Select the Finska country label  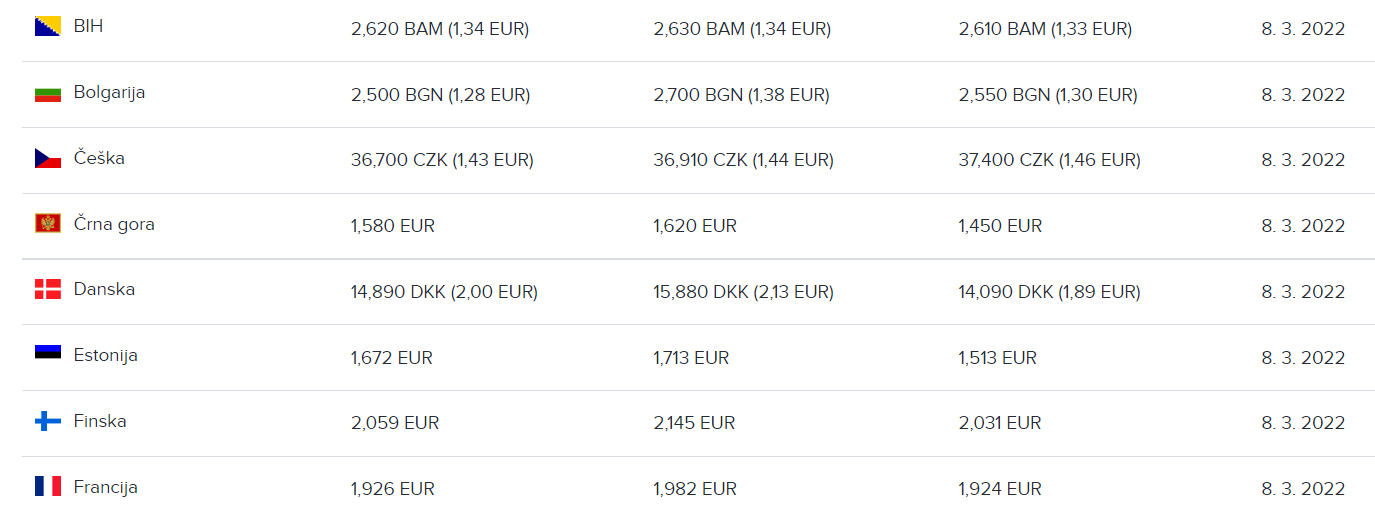100,422
